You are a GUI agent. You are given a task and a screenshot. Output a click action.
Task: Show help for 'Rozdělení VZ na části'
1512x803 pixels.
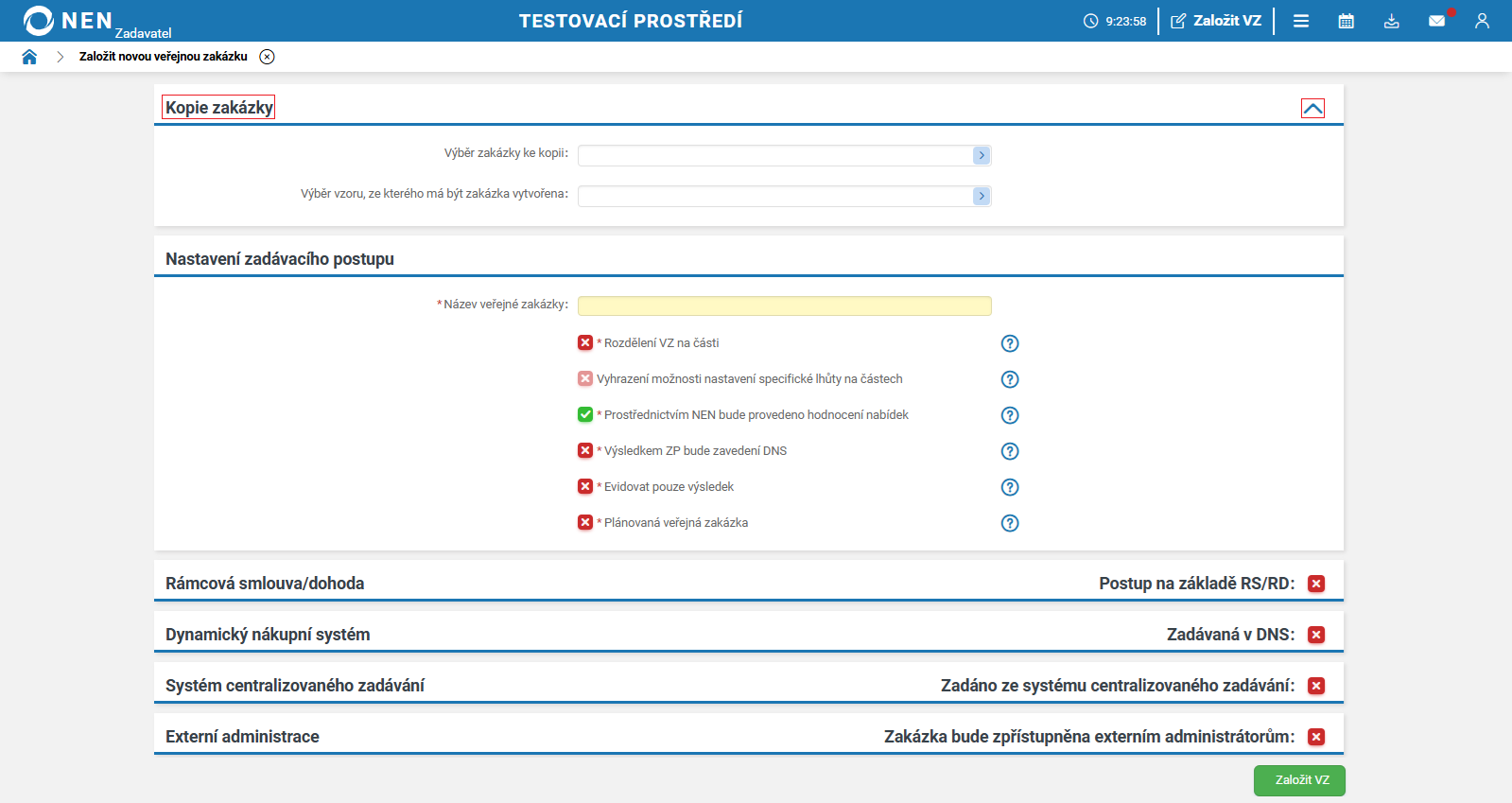click(x=1010, y=343)
